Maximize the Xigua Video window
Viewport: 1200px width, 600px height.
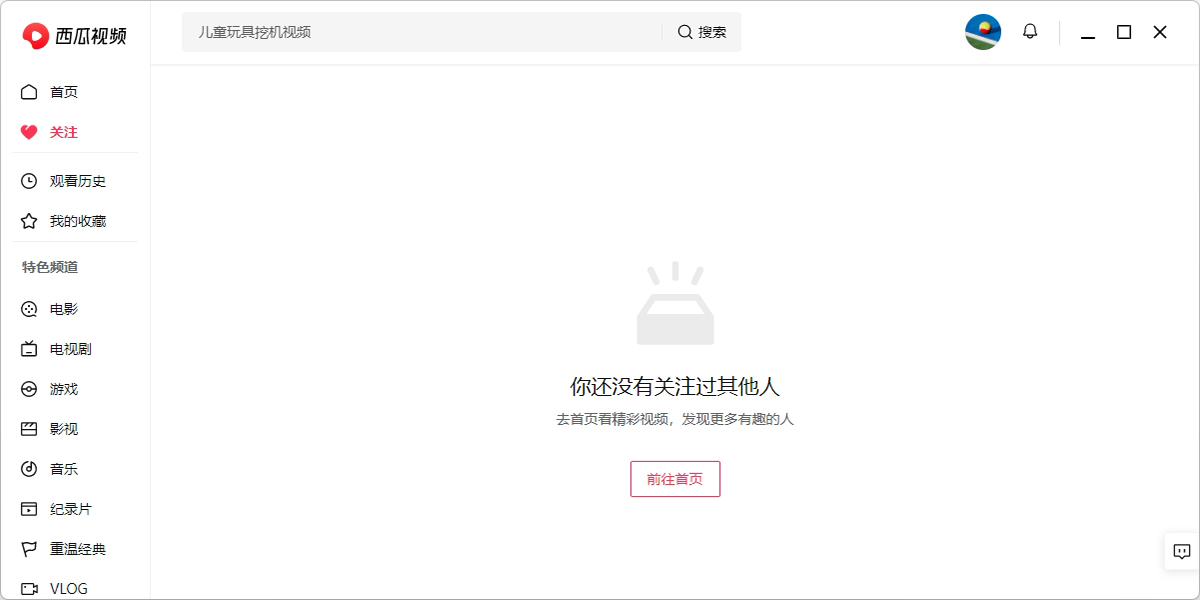[x=1124, y=32]
